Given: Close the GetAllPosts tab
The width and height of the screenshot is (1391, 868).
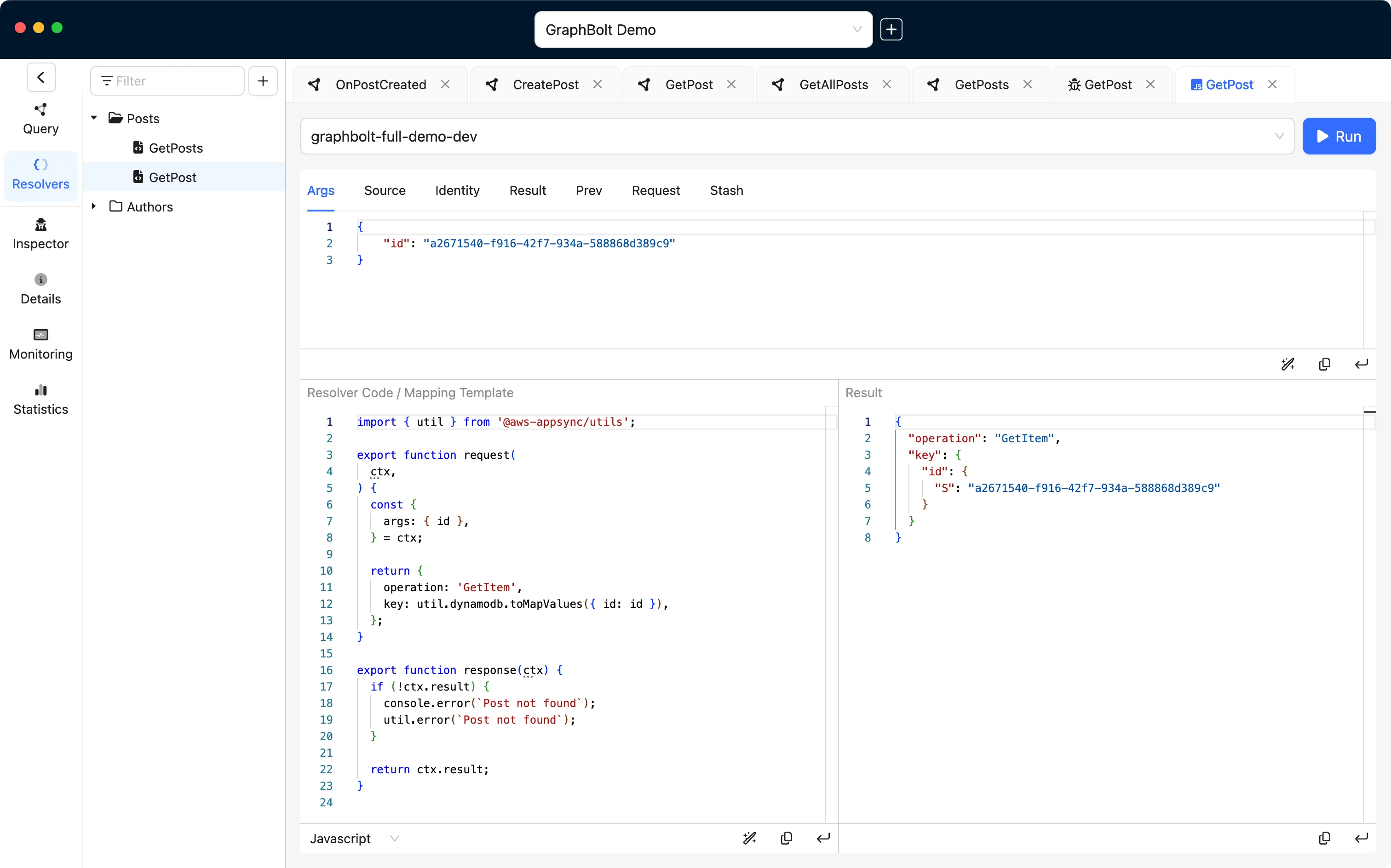Looking at the screenshot, I should 887,85.
